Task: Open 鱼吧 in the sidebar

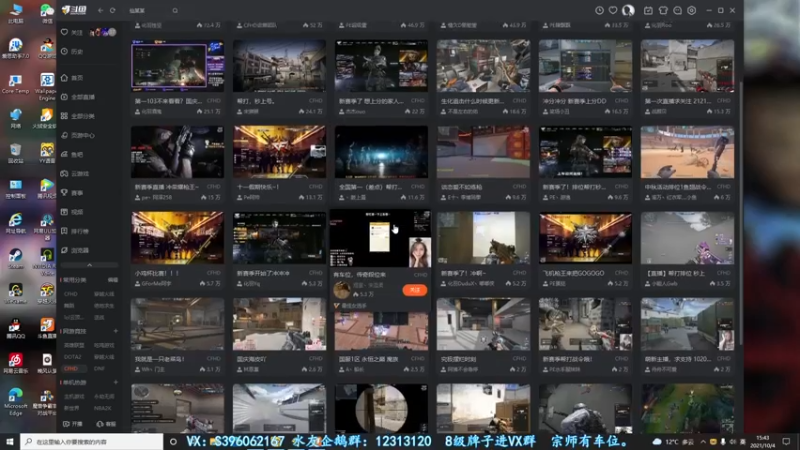Action: [72, 155]
